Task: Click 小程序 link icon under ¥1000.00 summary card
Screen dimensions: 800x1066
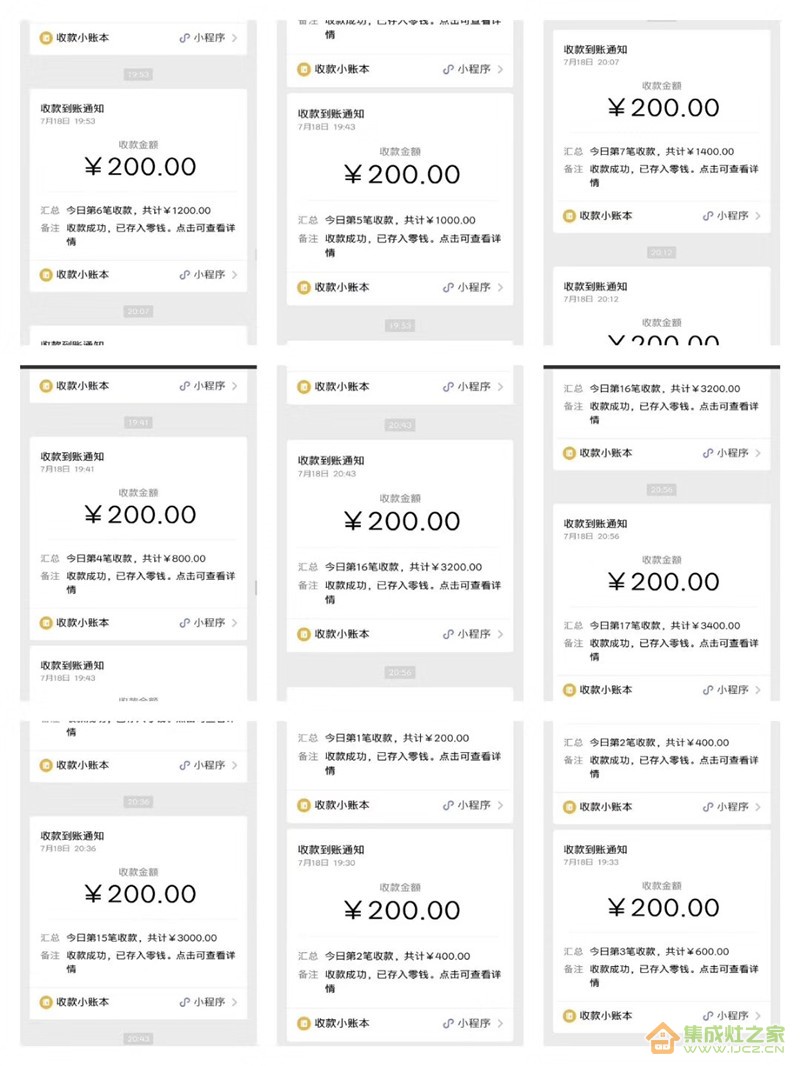Action: point(448,288)
